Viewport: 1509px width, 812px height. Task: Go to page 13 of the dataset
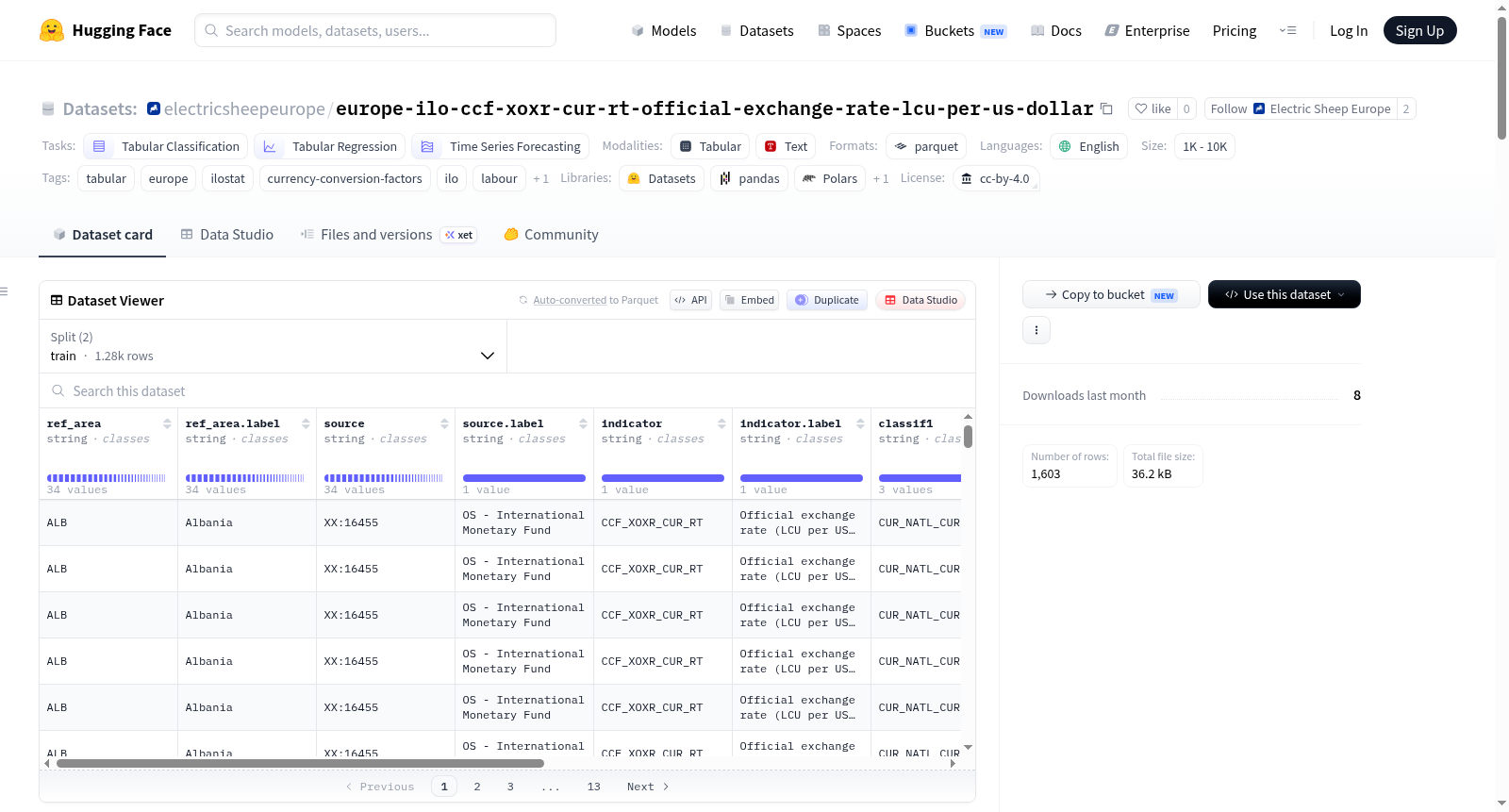594,787
